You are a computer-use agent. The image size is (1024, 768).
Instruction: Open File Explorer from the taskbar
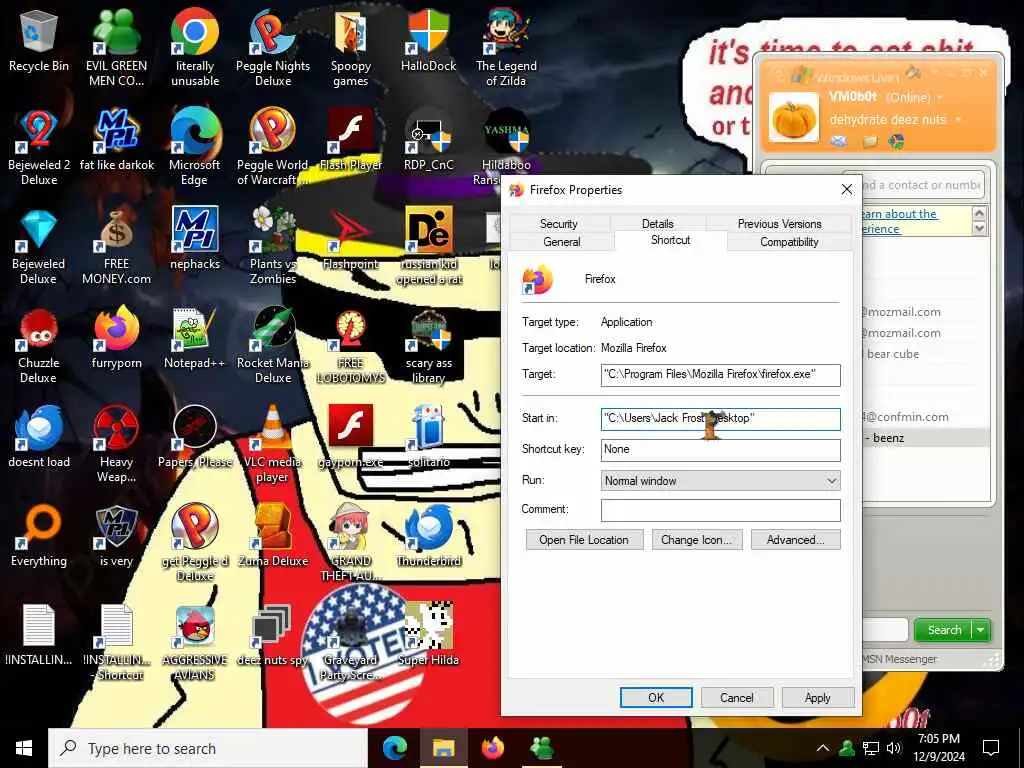coord(443,748)
